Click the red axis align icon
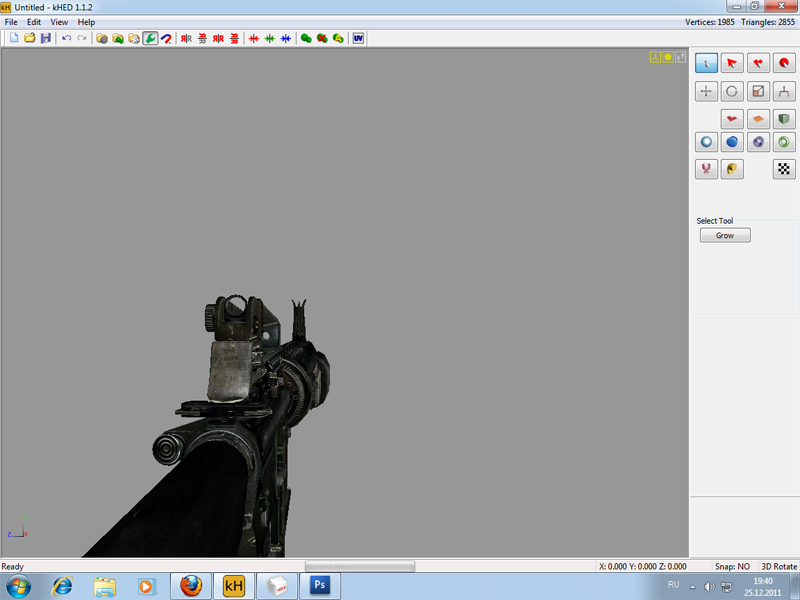800x600 pixels. [x=254, y=38]
